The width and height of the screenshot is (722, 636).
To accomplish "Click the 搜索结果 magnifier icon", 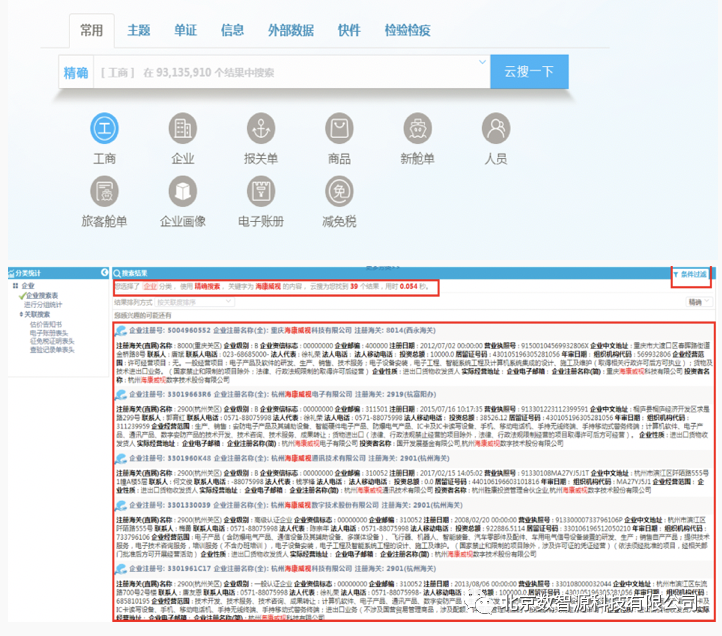I will pyautogui.click(x=117, y=273).
